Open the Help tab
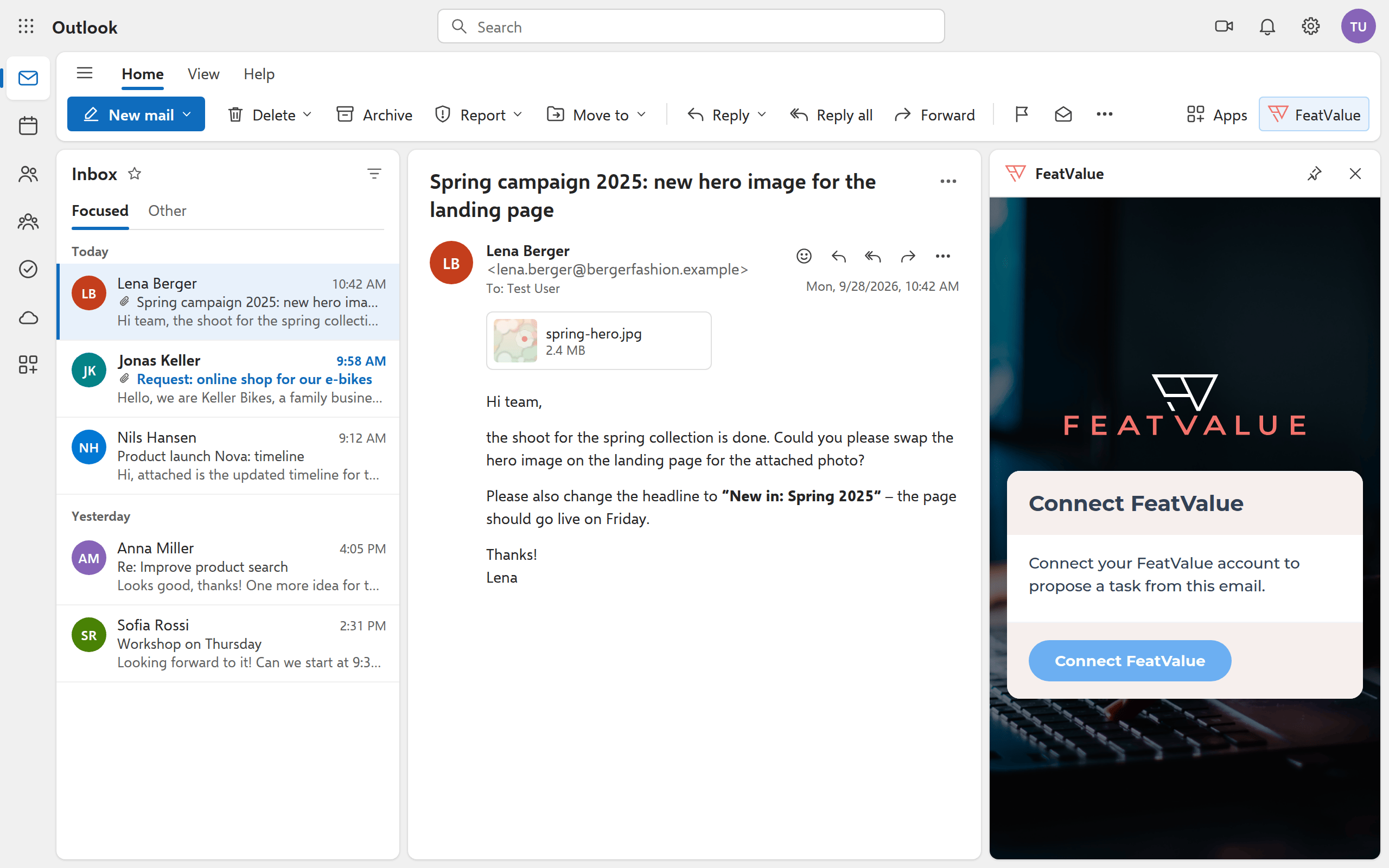The width and height of the screenshot is (1389, 868). (259, 74)
